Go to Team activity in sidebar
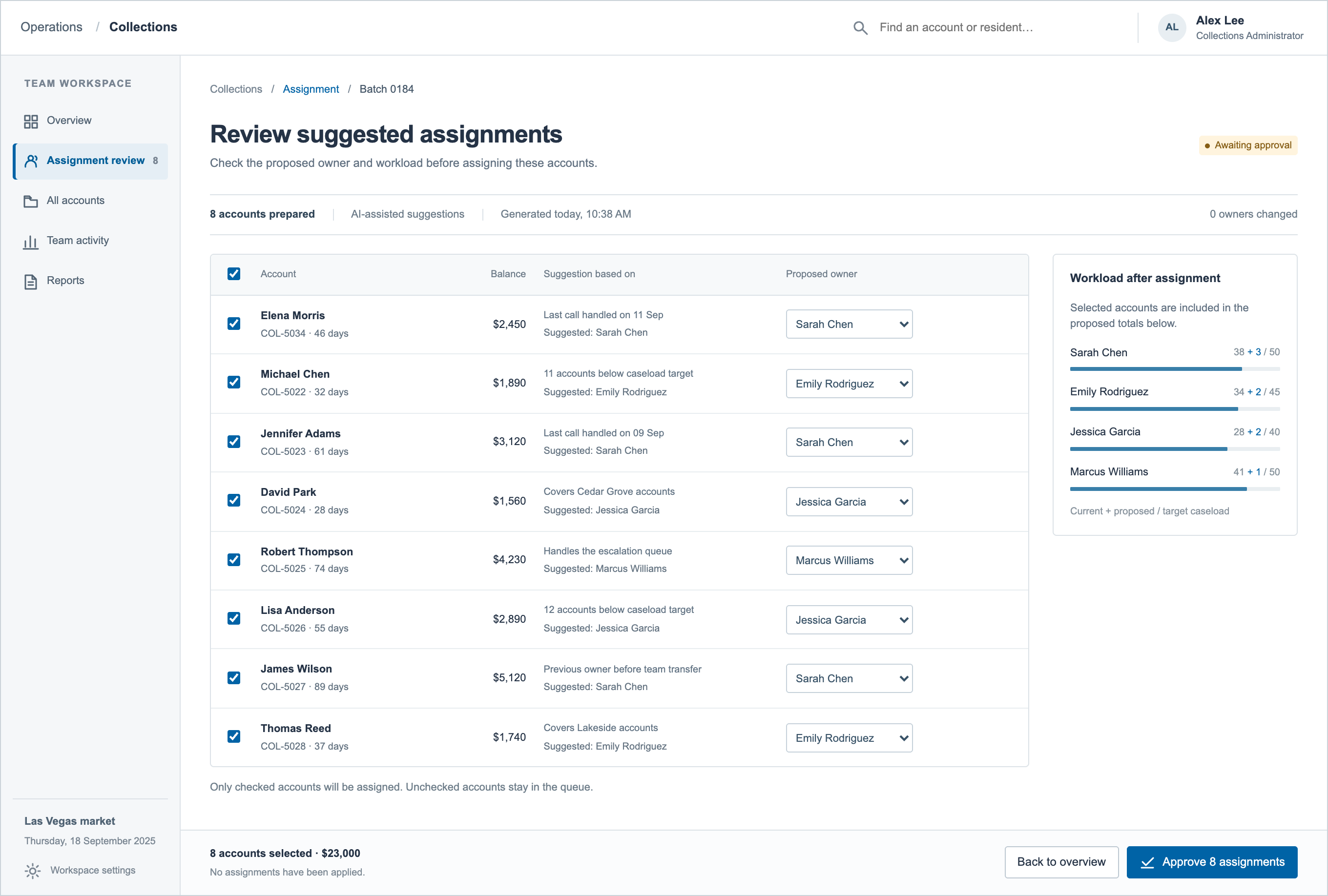This screenshot has height=896, width=1328. 90,241
